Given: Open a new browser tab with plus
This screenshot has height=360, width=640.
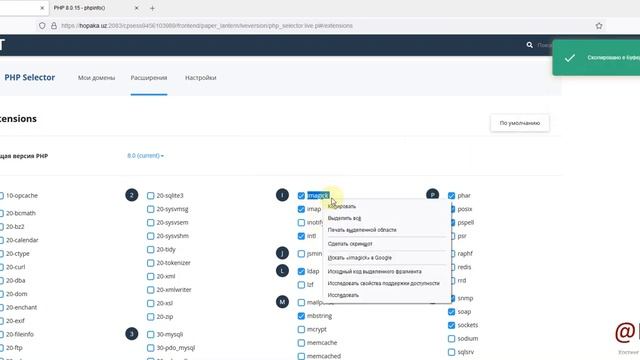Looking at the screenshot, I should click(x=152, y=8).
